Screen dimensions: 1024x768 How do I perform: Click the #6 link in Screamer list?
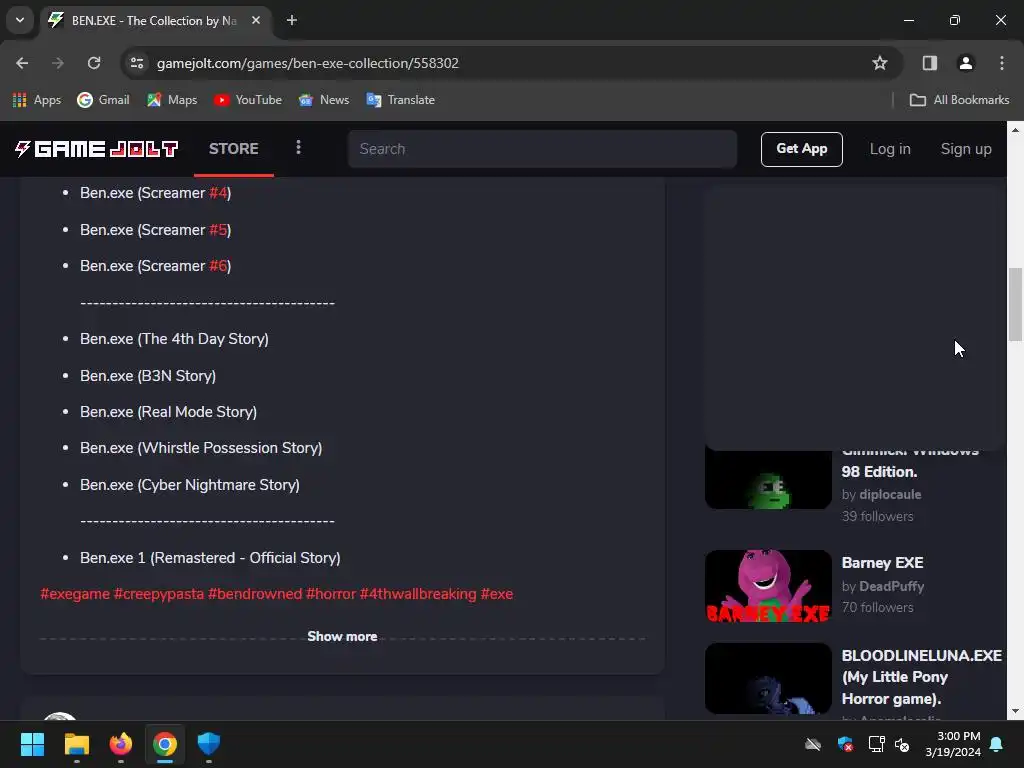218,266
